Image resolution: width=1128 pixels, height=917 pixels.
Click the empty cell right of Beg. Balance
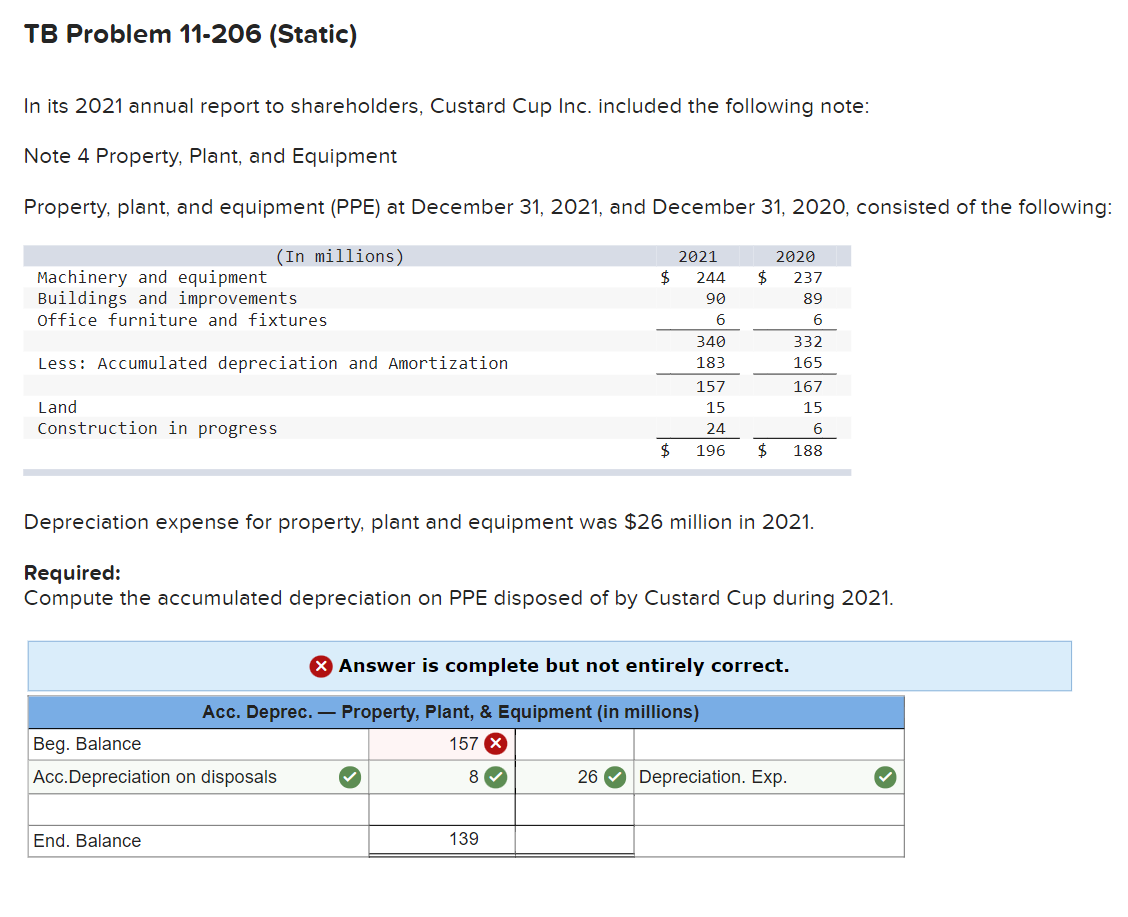[x=574, y=743]
